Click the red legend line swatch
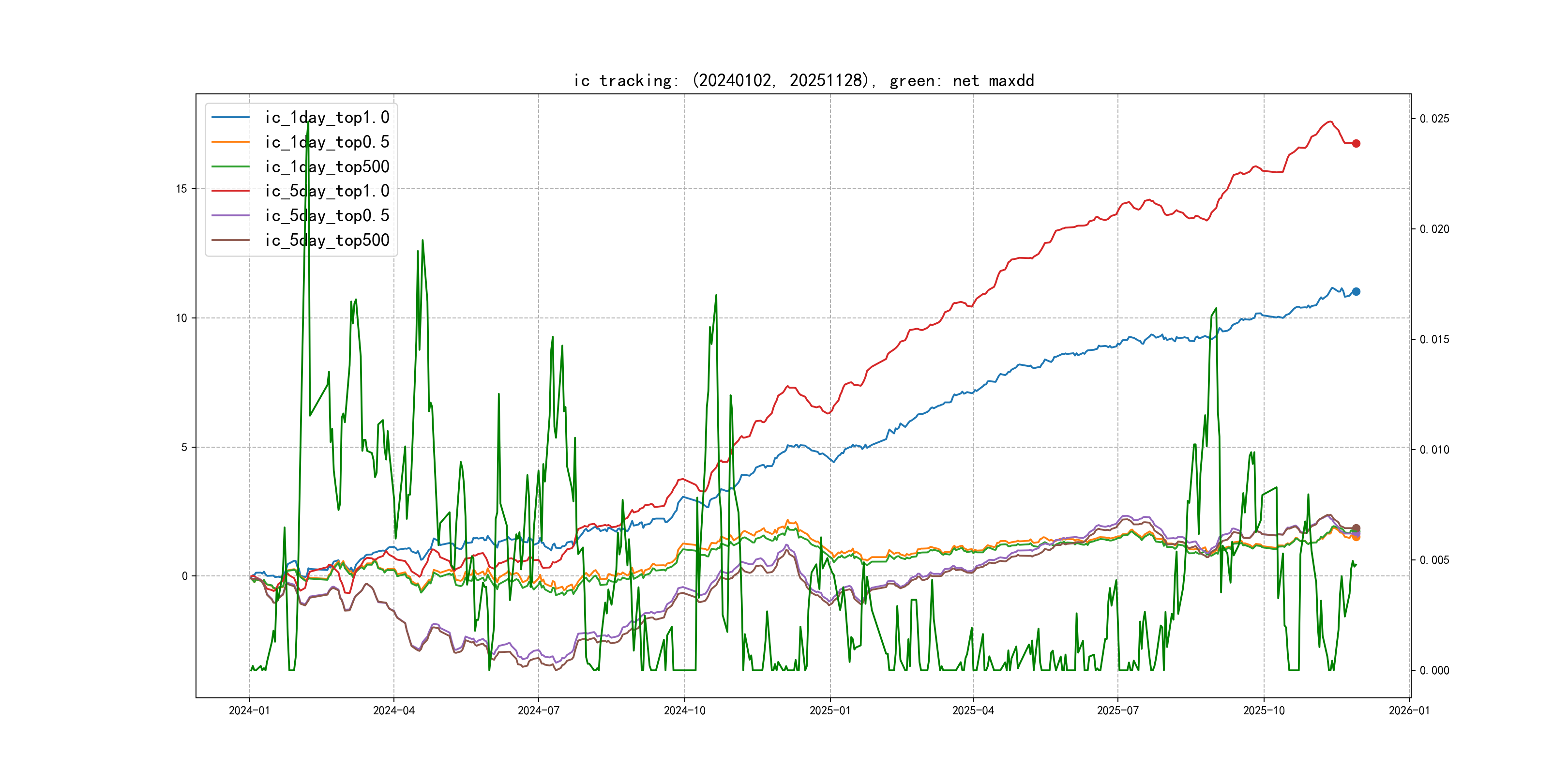This screenshot has width=1568, height=784. tap(231, 191)
